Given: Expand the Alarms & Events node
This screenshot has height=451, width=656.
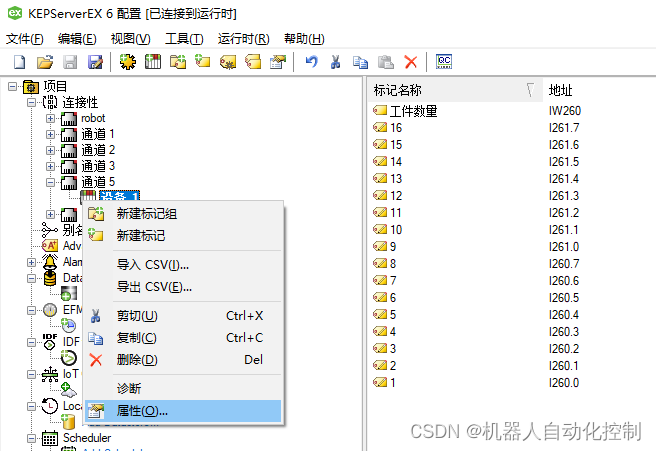Looking at the screenshot, I should click(31, 262).
